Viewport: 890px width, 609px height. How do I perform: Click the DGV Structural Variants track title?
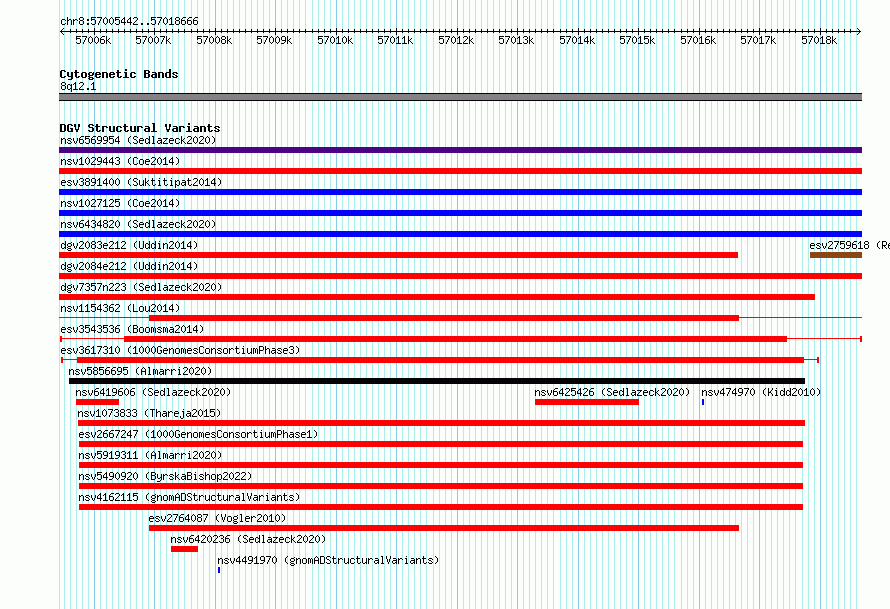tap(140, 128)
